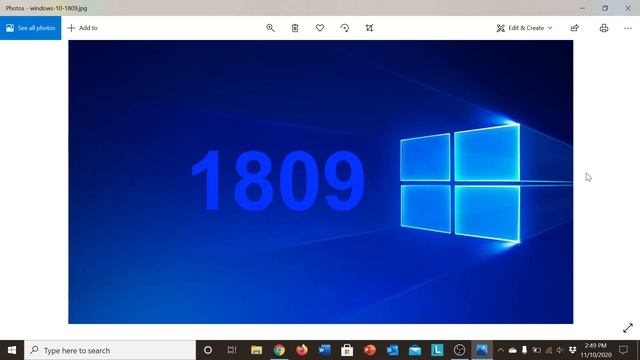Click the displayed 1809 wallpaper image
640x360 pixels.
tap(320, 182)
